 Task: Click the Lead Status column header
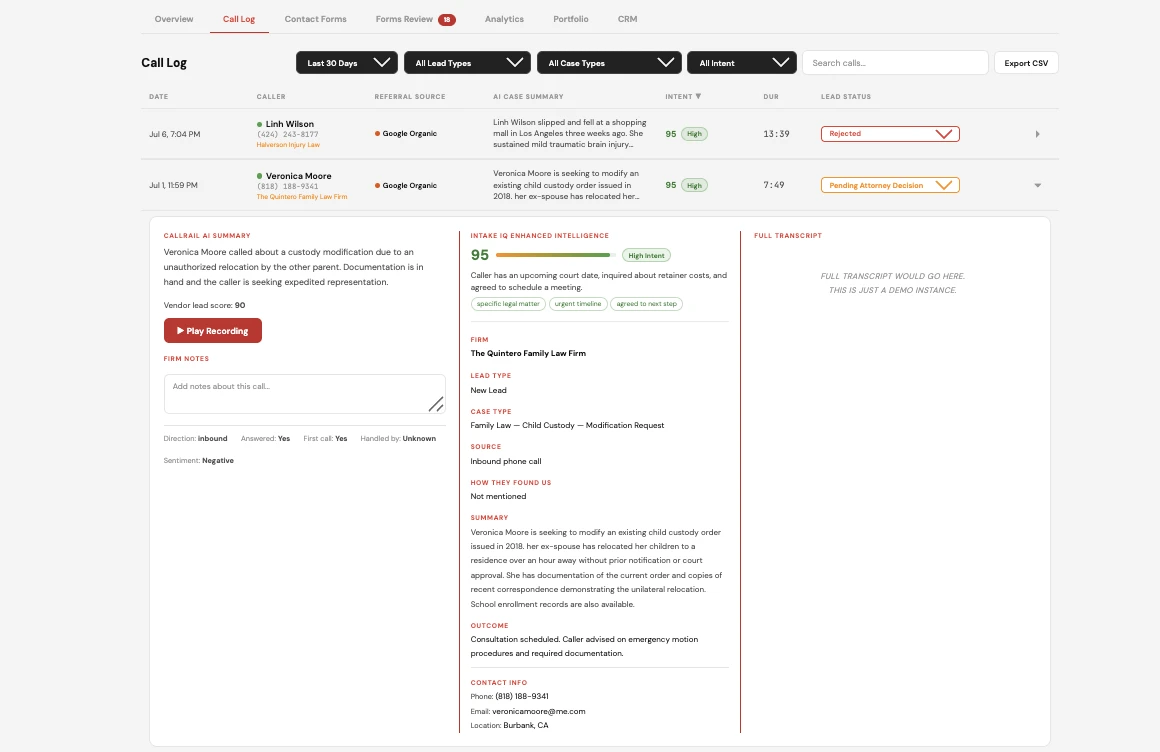tap(846, 97)
